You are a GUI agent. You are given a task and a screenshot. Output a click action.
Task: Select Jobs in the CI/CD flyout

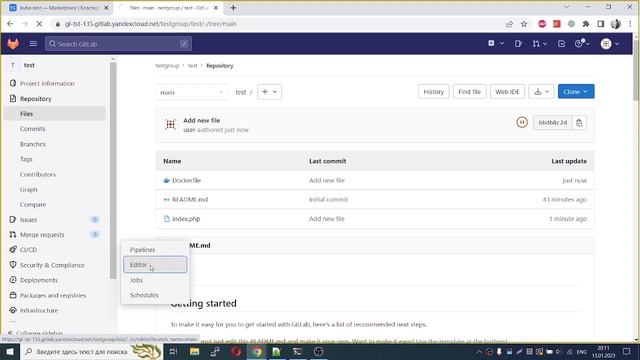pyautogui.click(x=155, y=280)
